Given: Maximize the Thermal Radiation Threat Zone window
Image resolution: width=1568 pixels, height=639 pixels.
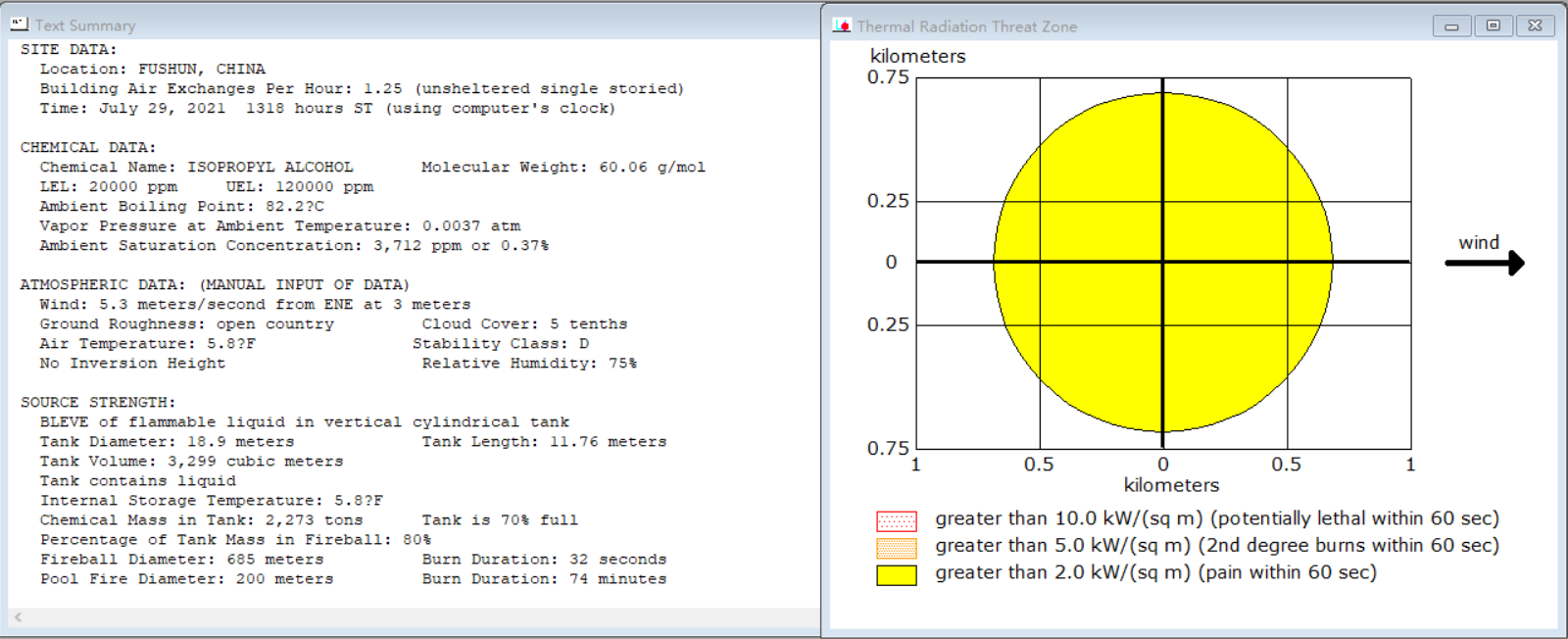Looking at the screenshot, I should coord(1493,26).
